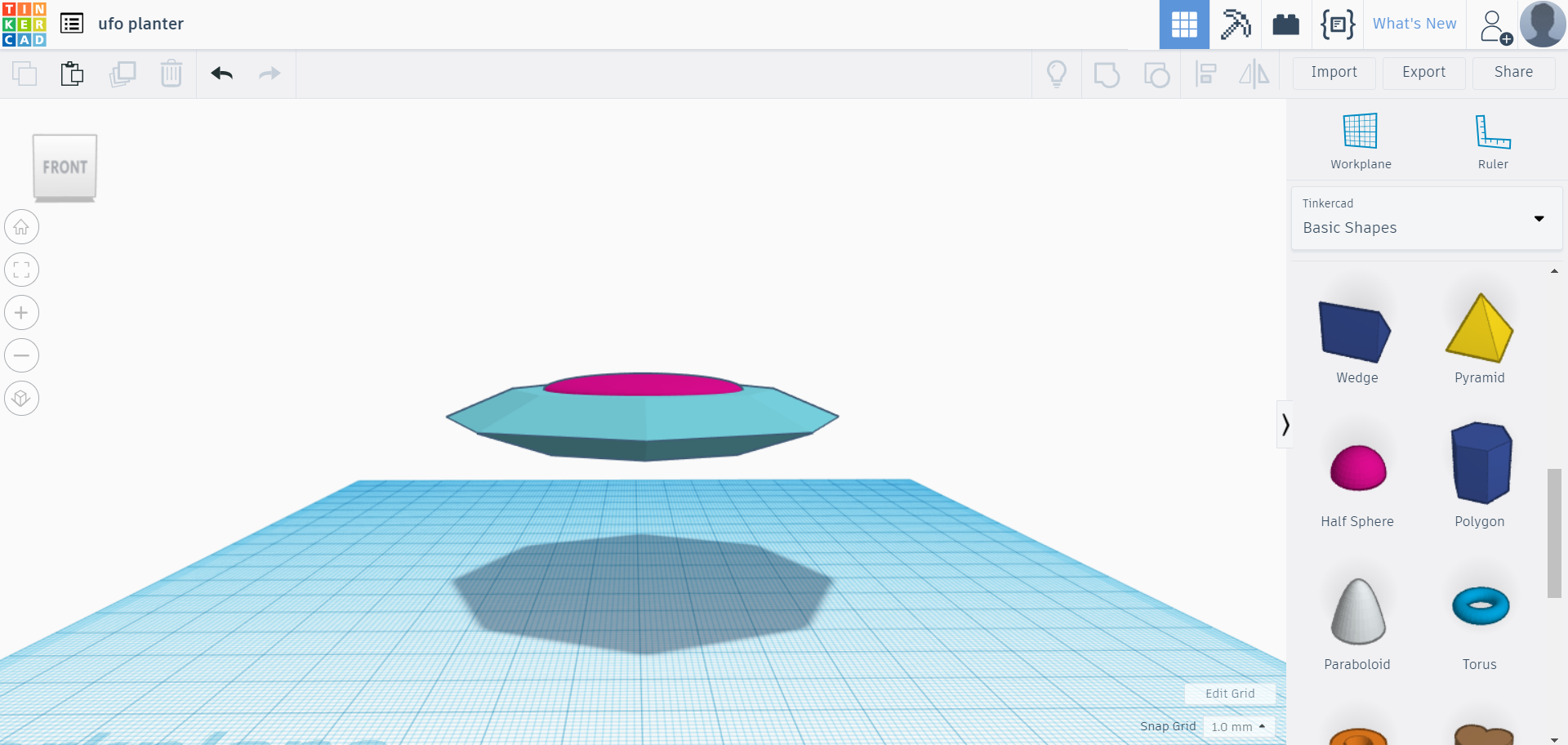This screenshot has height=745, width=1568.
Task: Open the Snap Grid 1.0 mm dropdown
Action: (1239, 726)
